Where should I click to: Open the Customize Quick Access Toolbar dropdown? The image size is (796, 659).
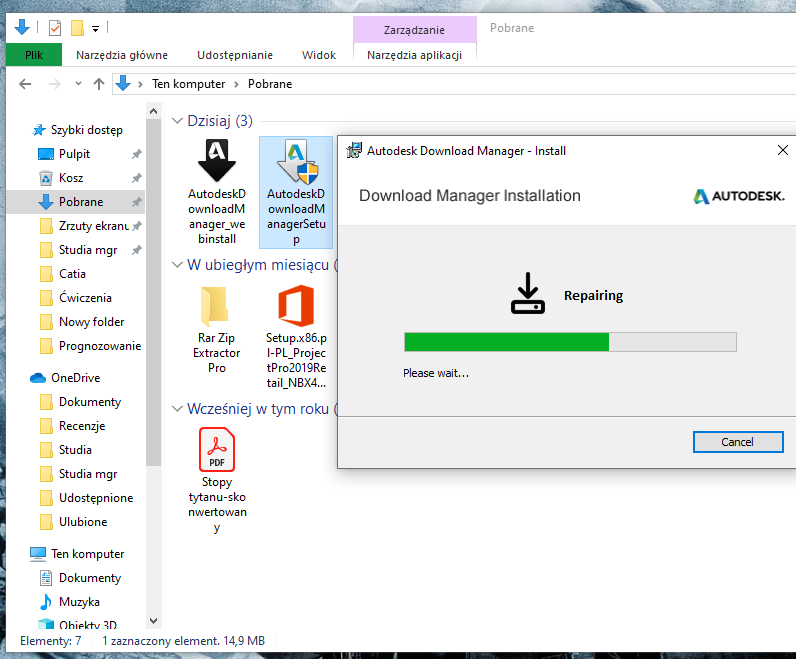[95, 29]
